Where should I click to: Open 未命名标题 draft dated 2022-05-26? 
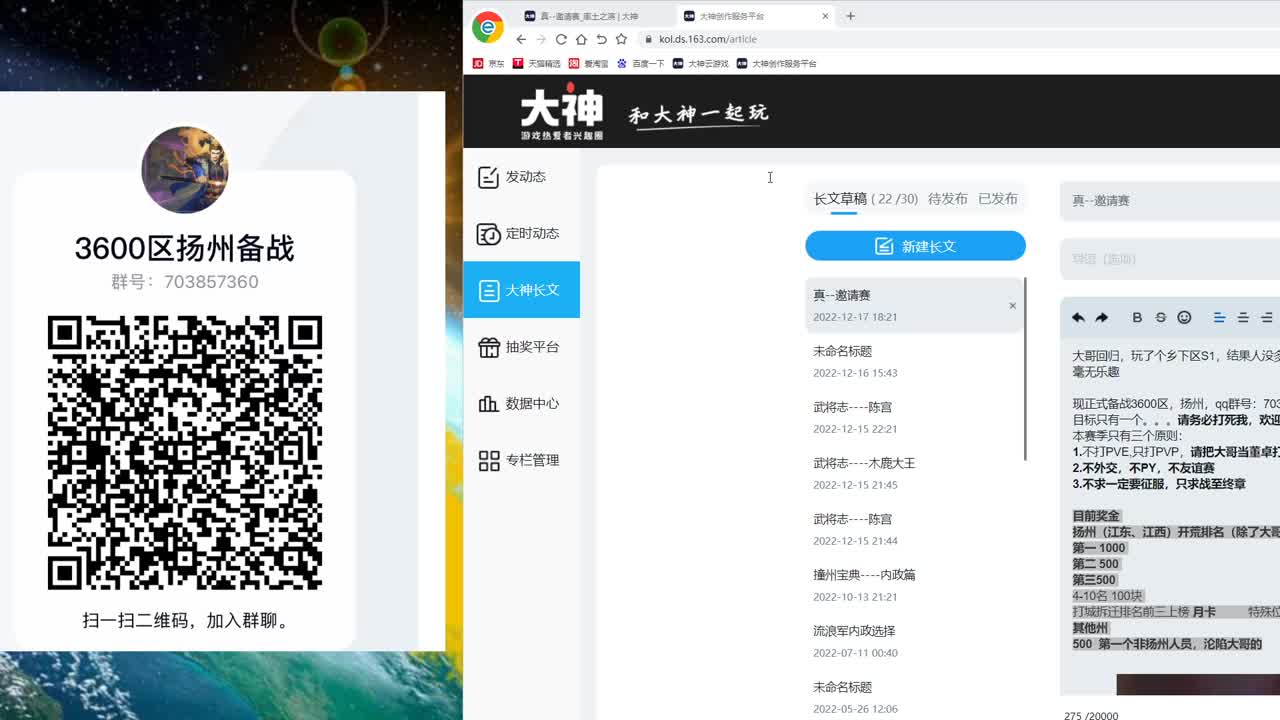pyautogui.click(x=915, y=697)
